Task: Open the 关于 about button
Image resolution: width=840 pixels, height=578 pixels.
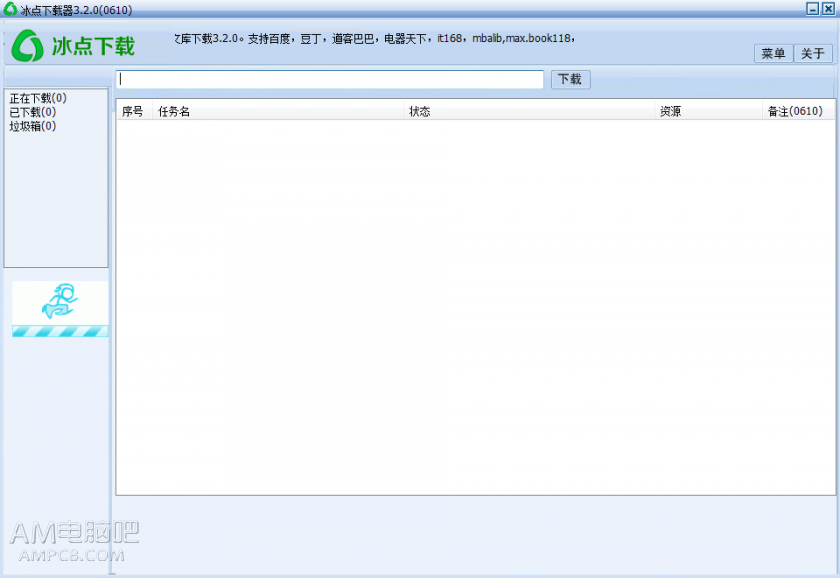Action: click(x=813, y=54)
